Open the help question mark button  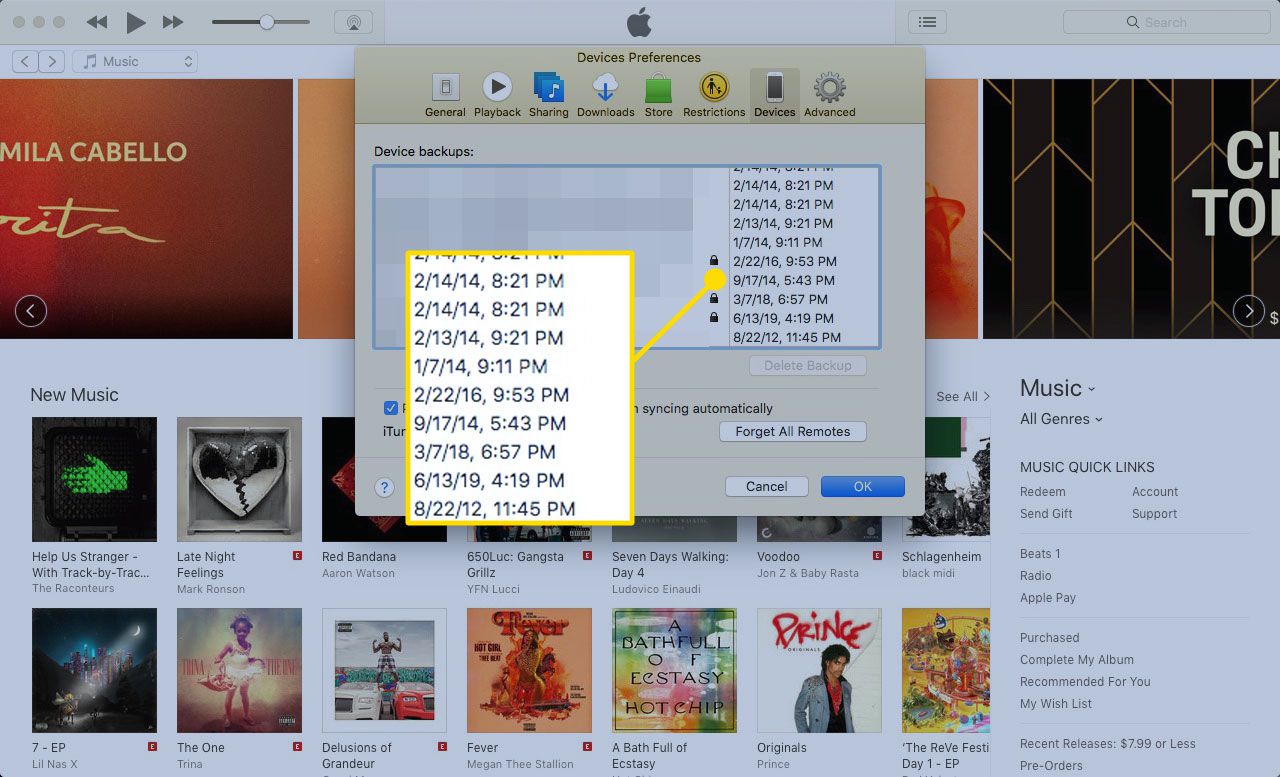pyautogui.click(x=385, y=487)
